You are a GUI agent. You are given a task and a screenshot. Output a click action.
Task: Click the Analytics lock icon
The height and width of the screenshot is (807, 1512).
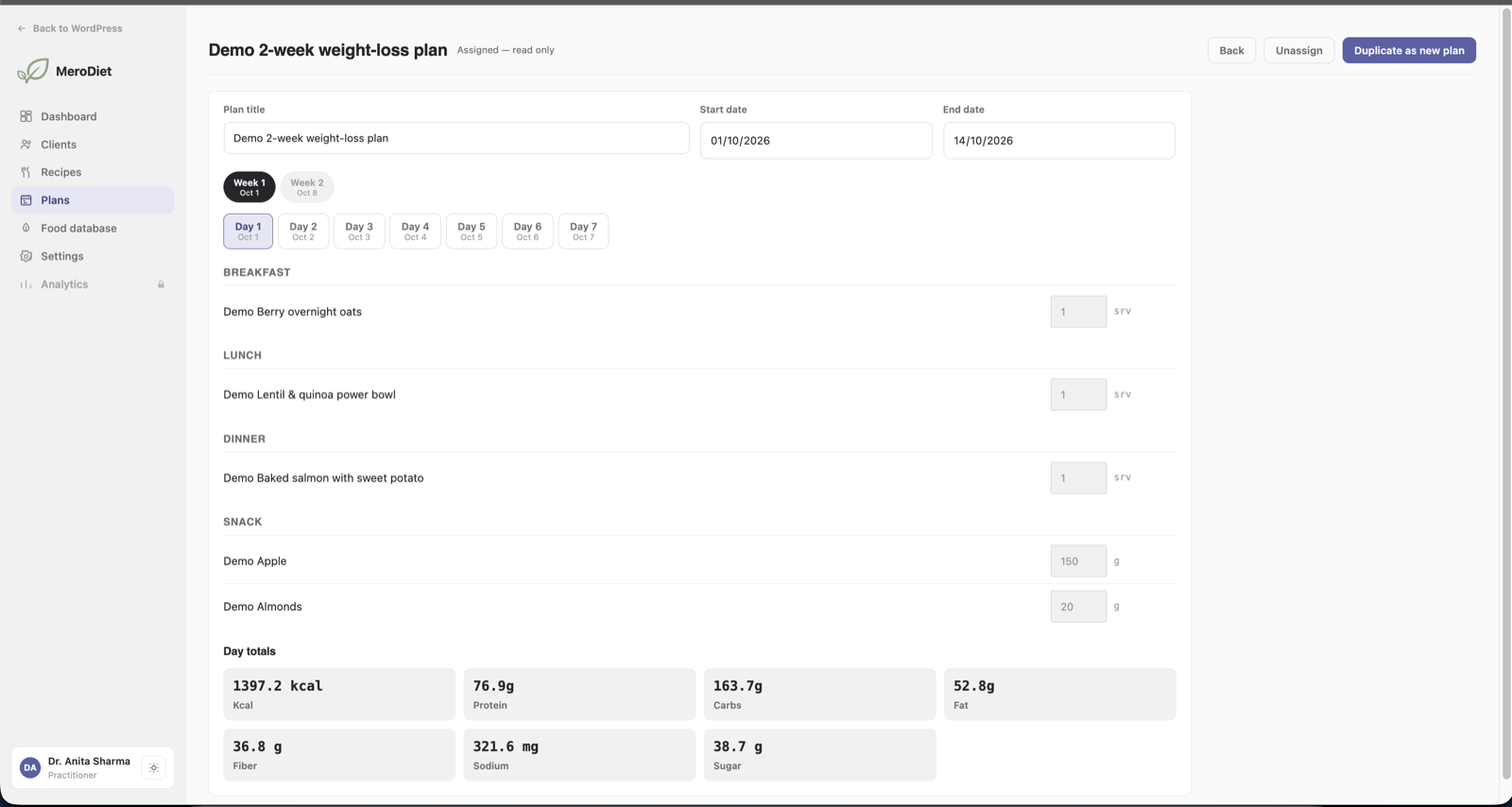[x=161, y=284]
